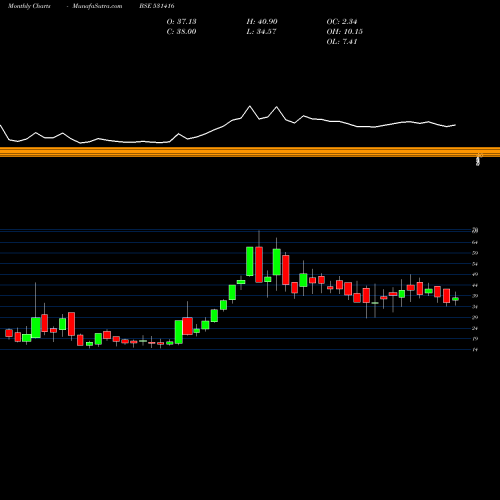Click the price axis label '49'
Viewport: 500px width, 500px height.
[x=475, y=275]
